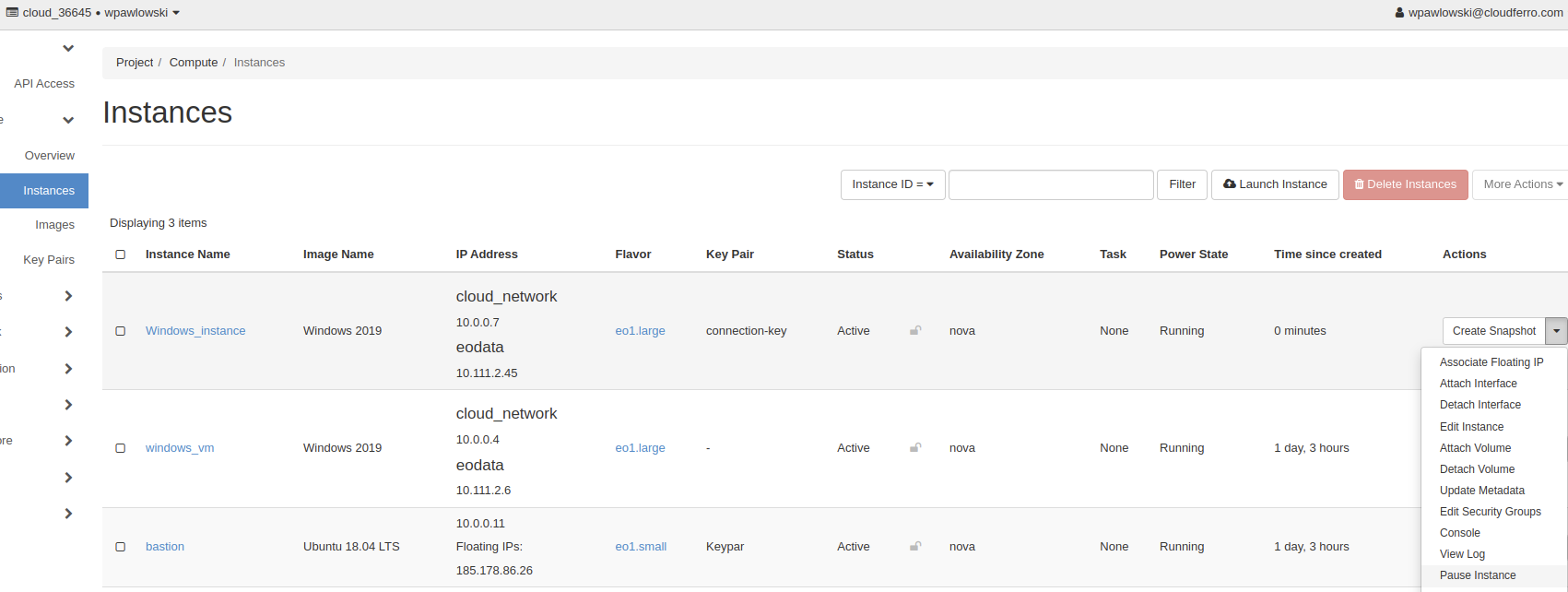The height and width of the screenshot is (592, 1568).
Task: Toggle the select-all instances header checkbox
Action: (121, 255)
